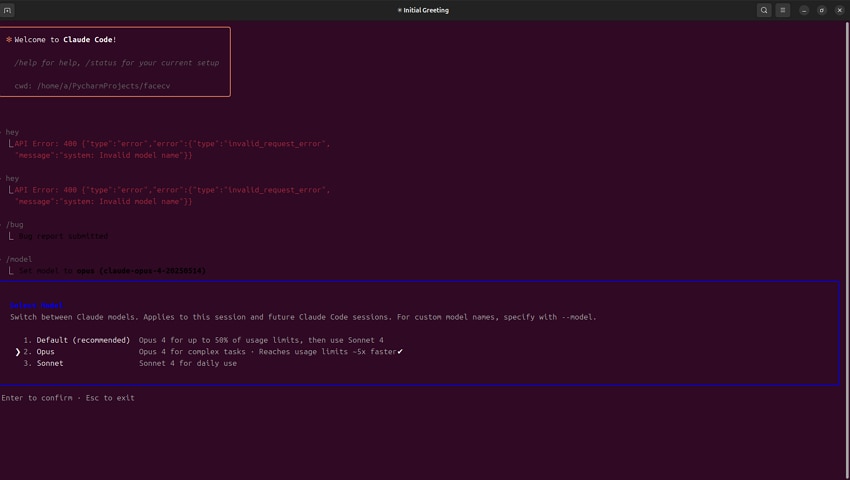Click the '/help for help, /status' hint line
This screenshot has width=850, height=480.
pos(117,63)
